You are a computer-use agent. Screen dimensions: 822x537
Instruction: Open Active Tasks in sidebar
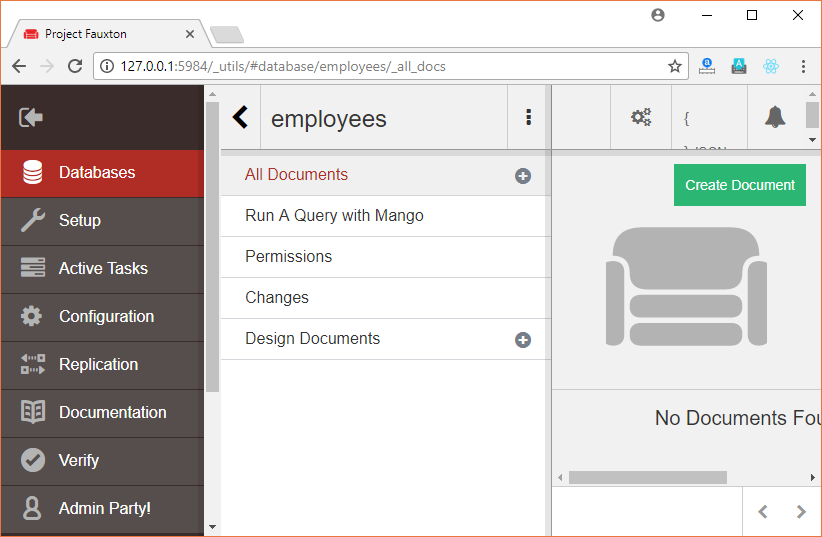(102, 269)
